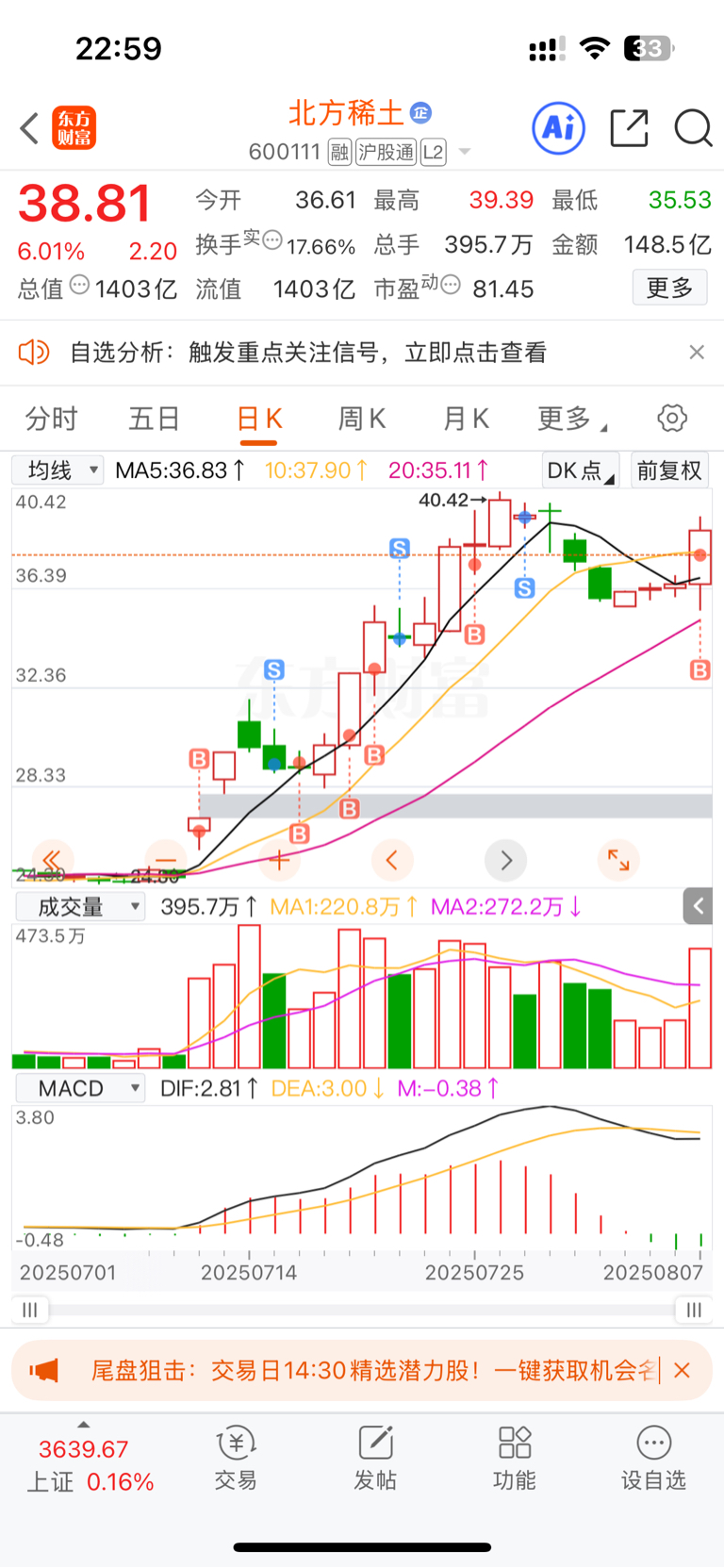
Task: Close the 尾盘狙击 promotion banner
Action: pyautogui.click(x=683, y=1370)
